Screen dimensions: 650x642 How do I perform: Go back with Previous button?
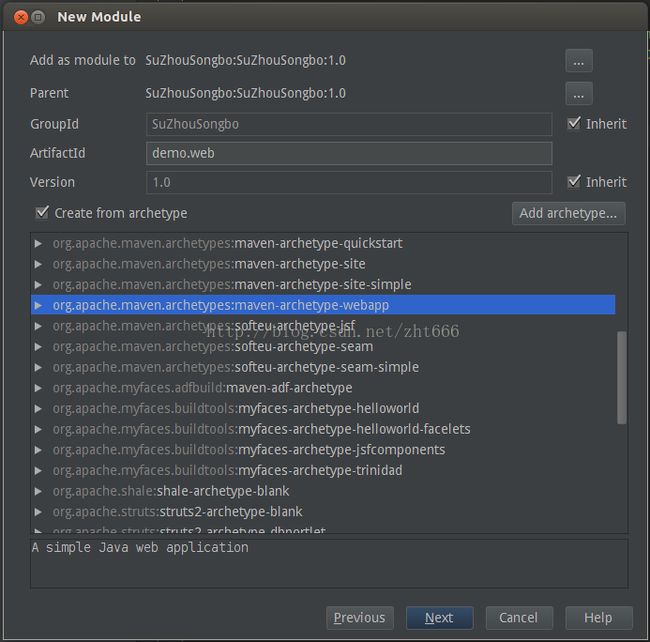click(x=359, y=618)
